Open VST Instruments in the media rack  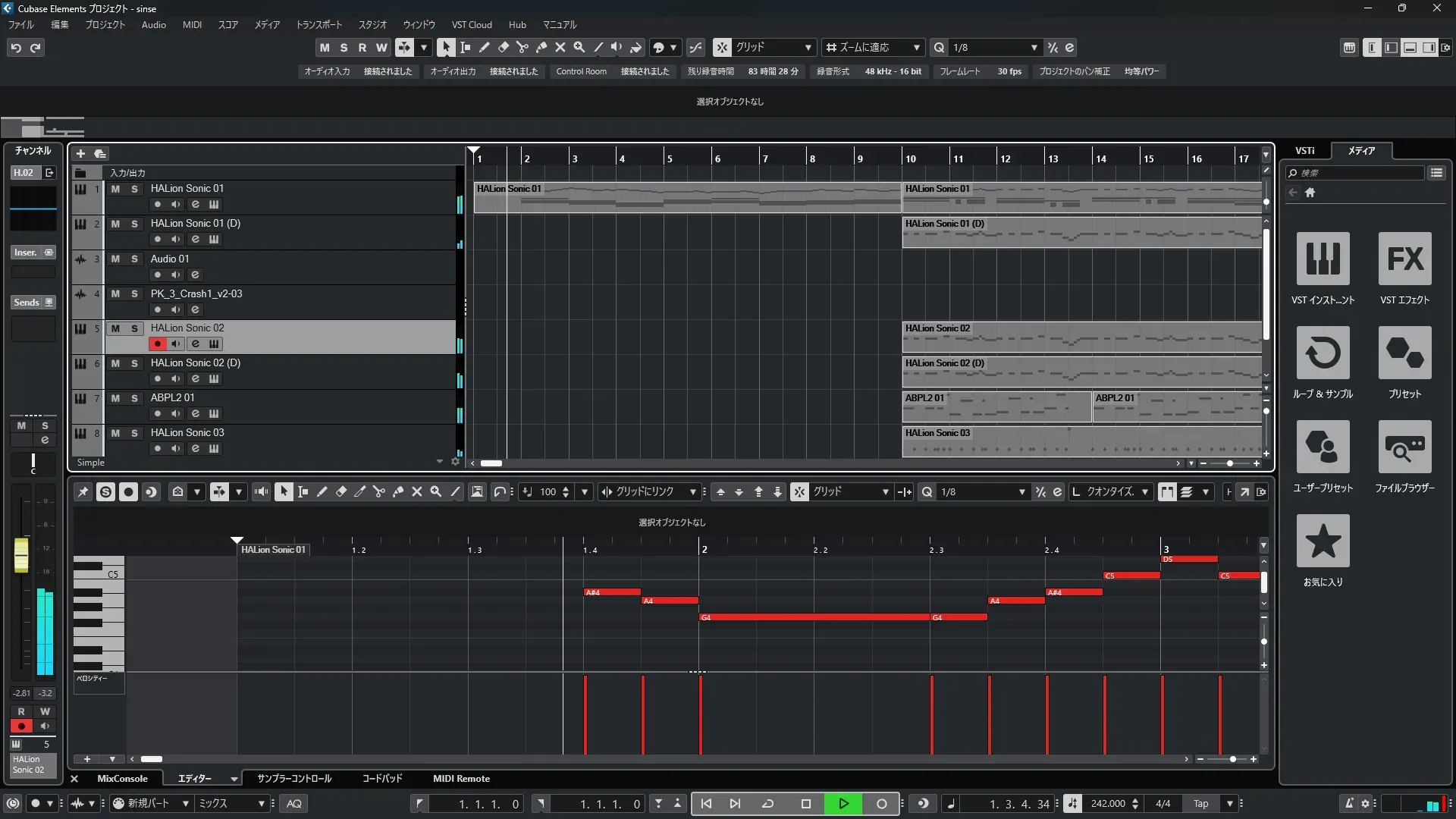1323,259
